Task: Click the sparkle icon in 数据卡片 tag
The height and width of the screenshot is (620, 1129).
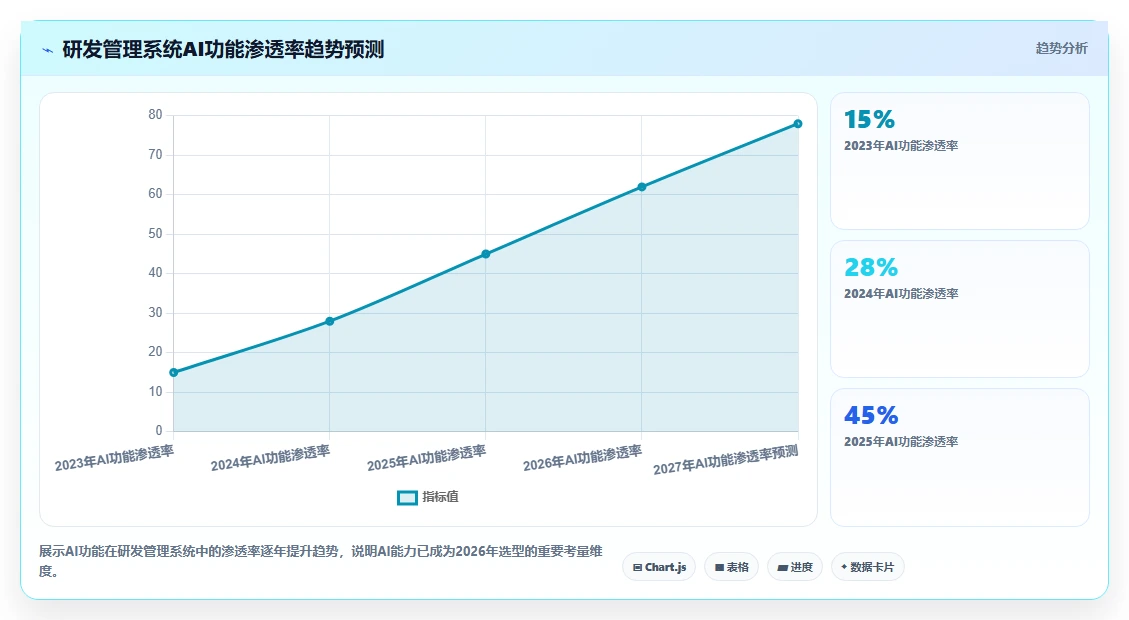Action: 844,567
